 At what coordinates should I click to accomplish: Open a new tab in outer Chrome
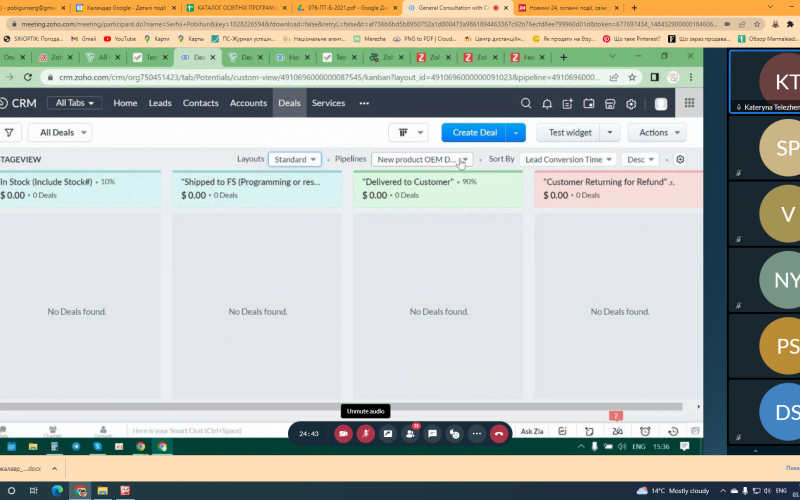[x=634, y=8]
